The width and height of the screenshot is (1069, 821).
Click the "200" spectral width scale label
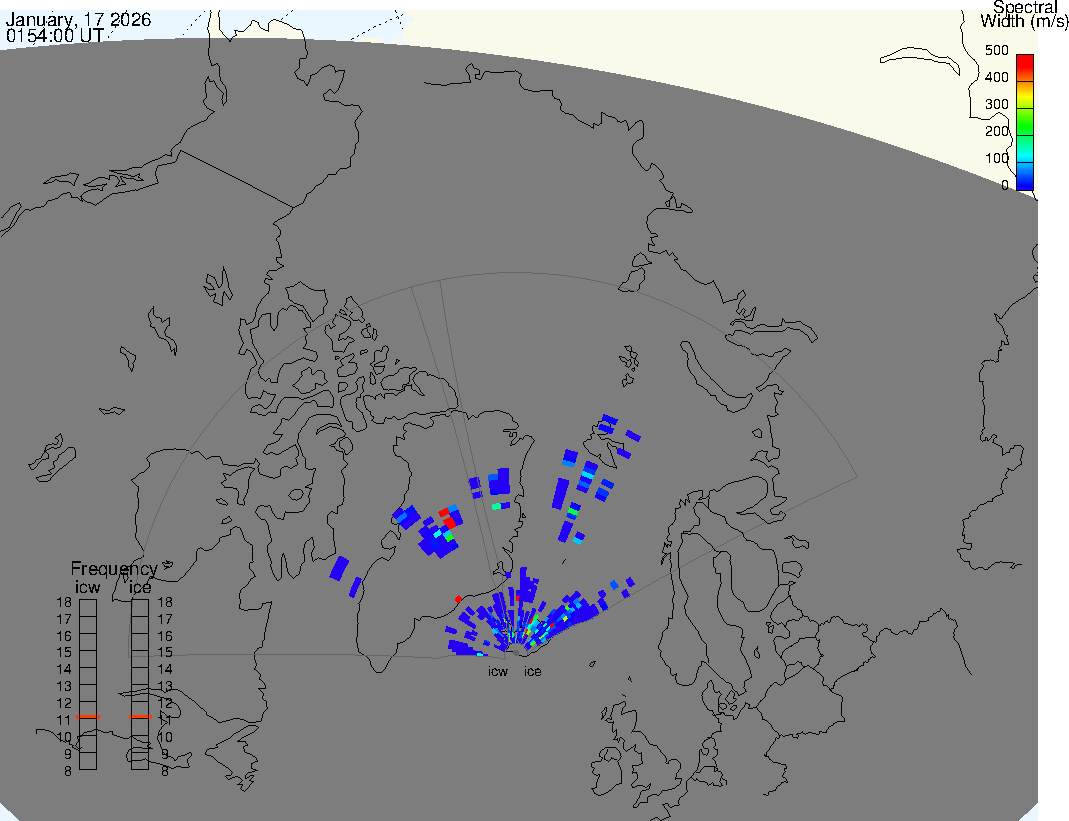point(997,131)
